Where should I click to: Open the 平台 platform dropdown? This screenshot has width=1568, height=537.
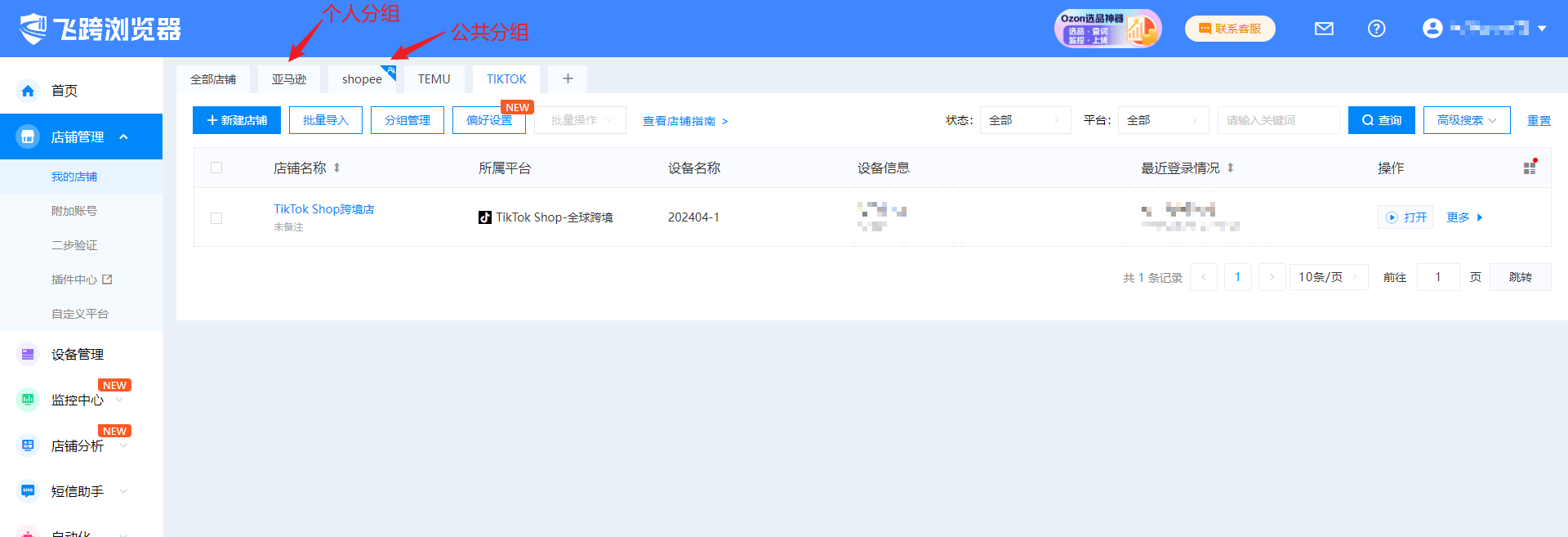click(x=1162, y=120)
